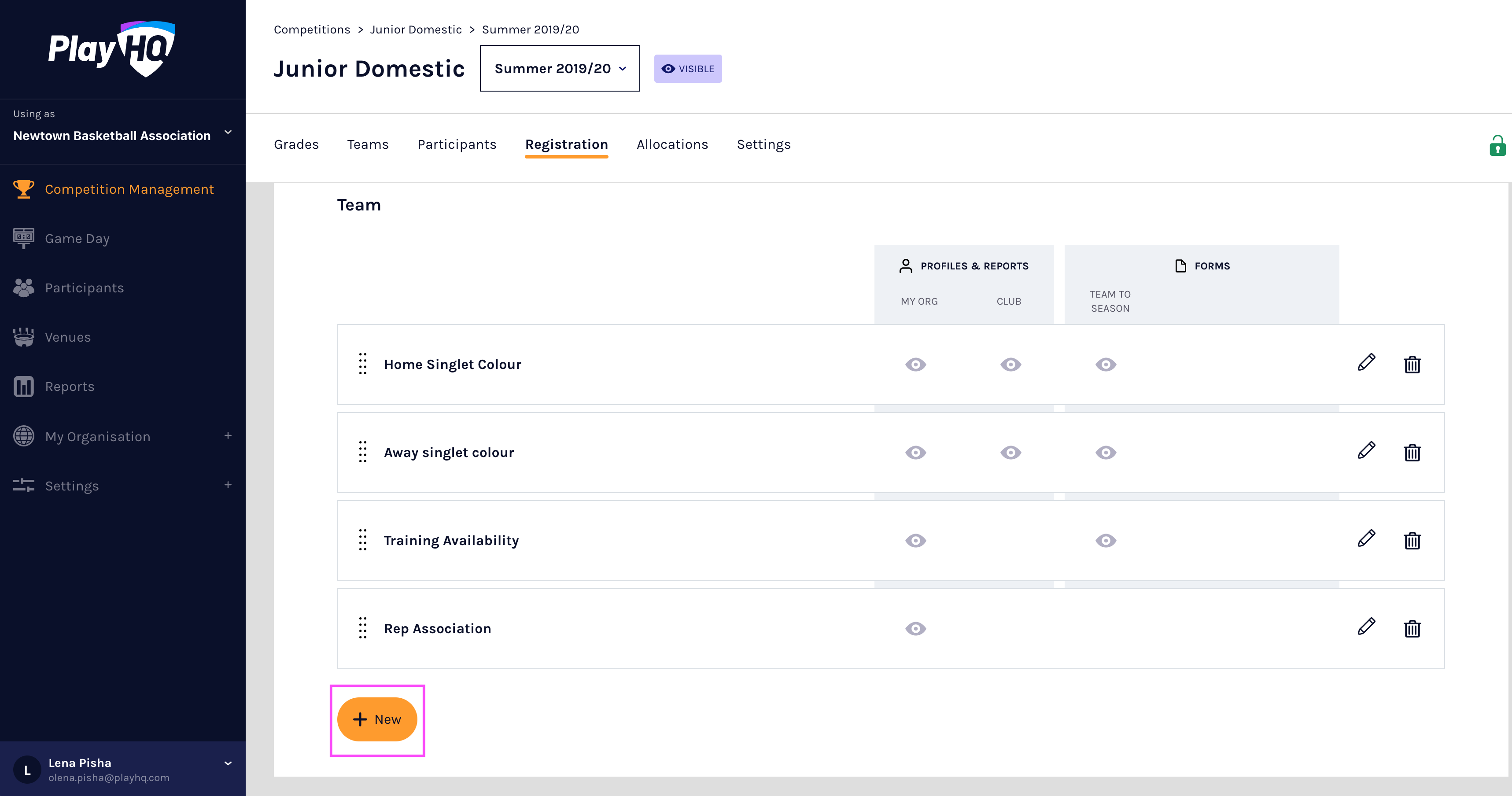
Task: Switch to the Allocations tab
Action: click(x=672, y=144)
